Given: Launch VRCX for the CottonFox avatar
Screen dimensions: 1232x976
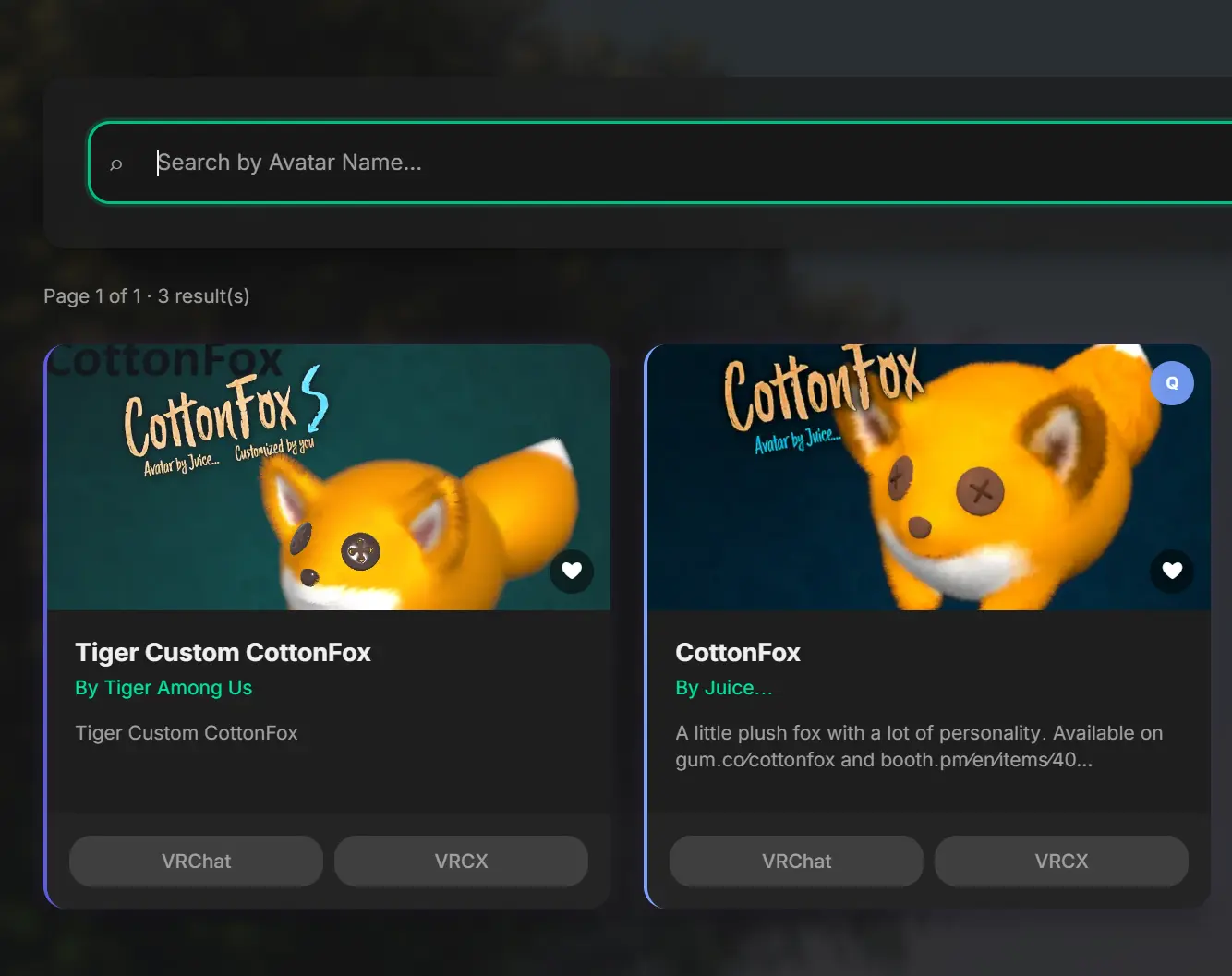Looking at the screenshot, I should click(1061, 861).
